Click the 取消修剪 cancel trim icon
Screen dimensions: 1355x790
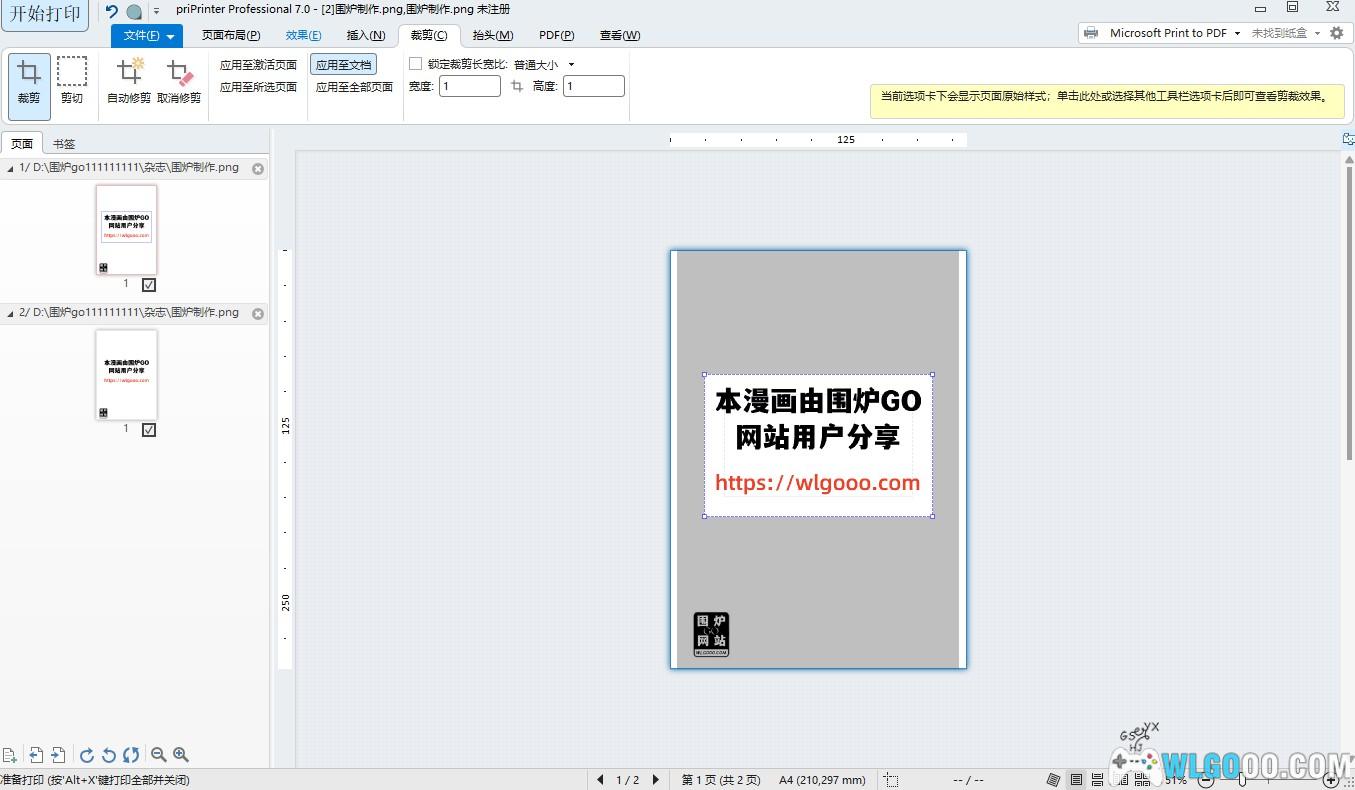[179, 82]
